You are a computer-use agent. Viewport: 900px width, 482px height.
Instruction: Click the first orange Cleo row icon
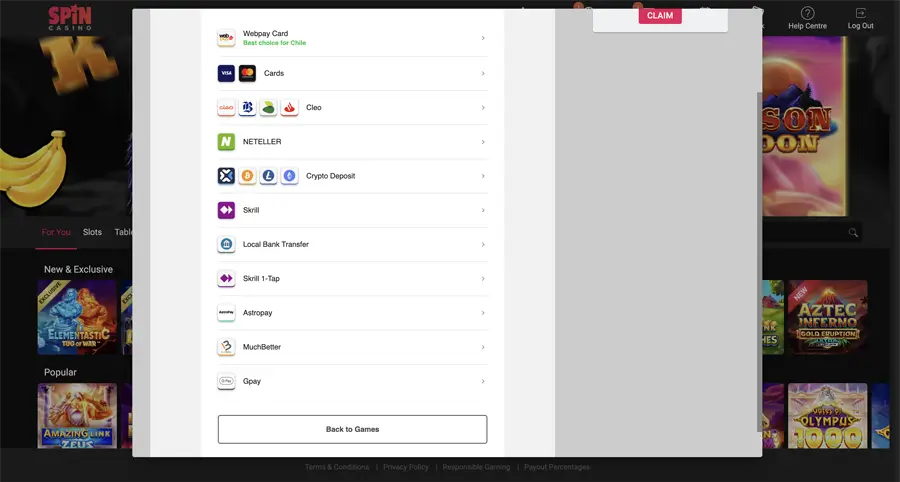tap(226, 107)
